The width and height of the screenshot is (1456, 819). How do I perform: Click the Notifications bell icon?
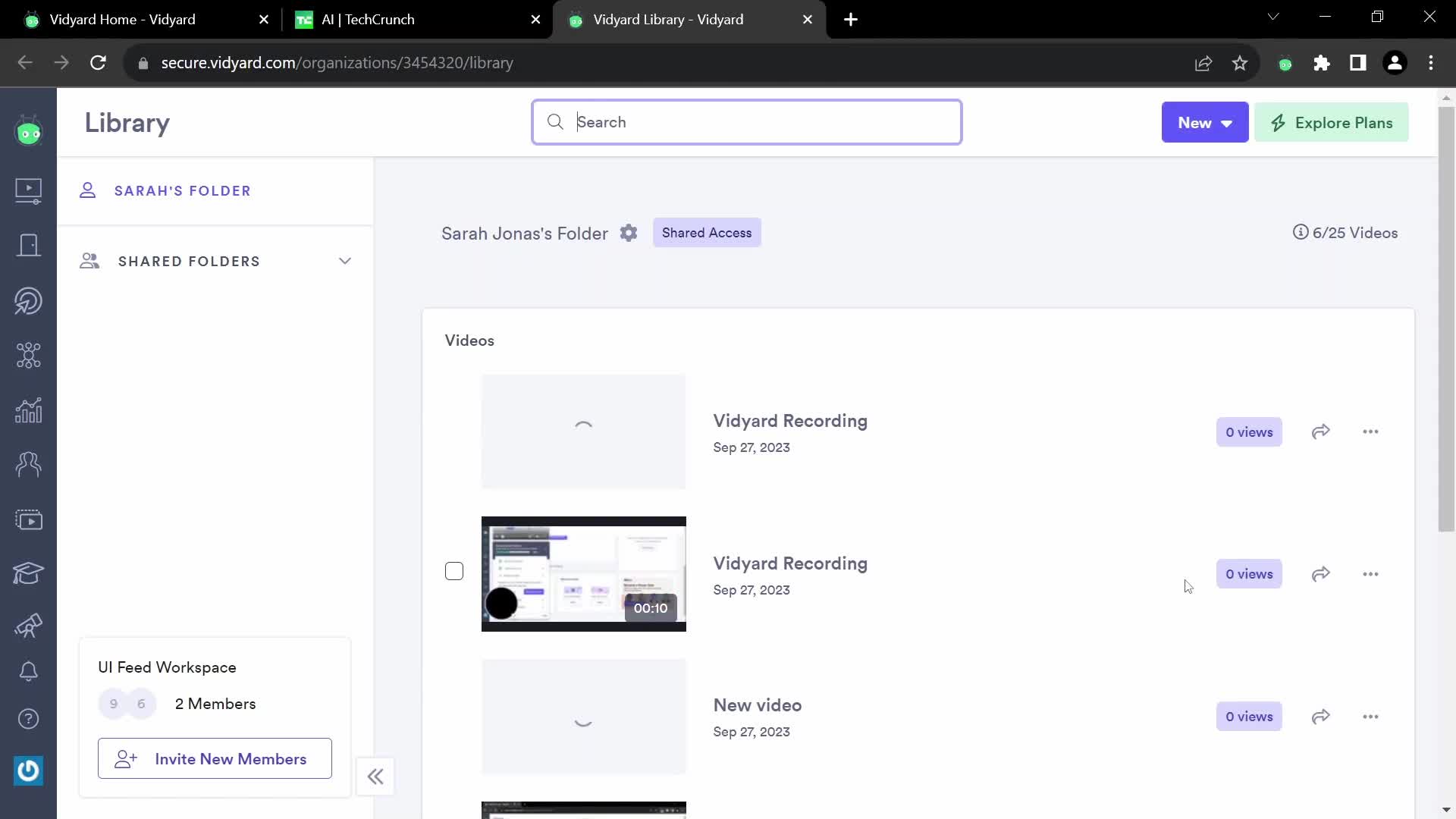[27, 671]
